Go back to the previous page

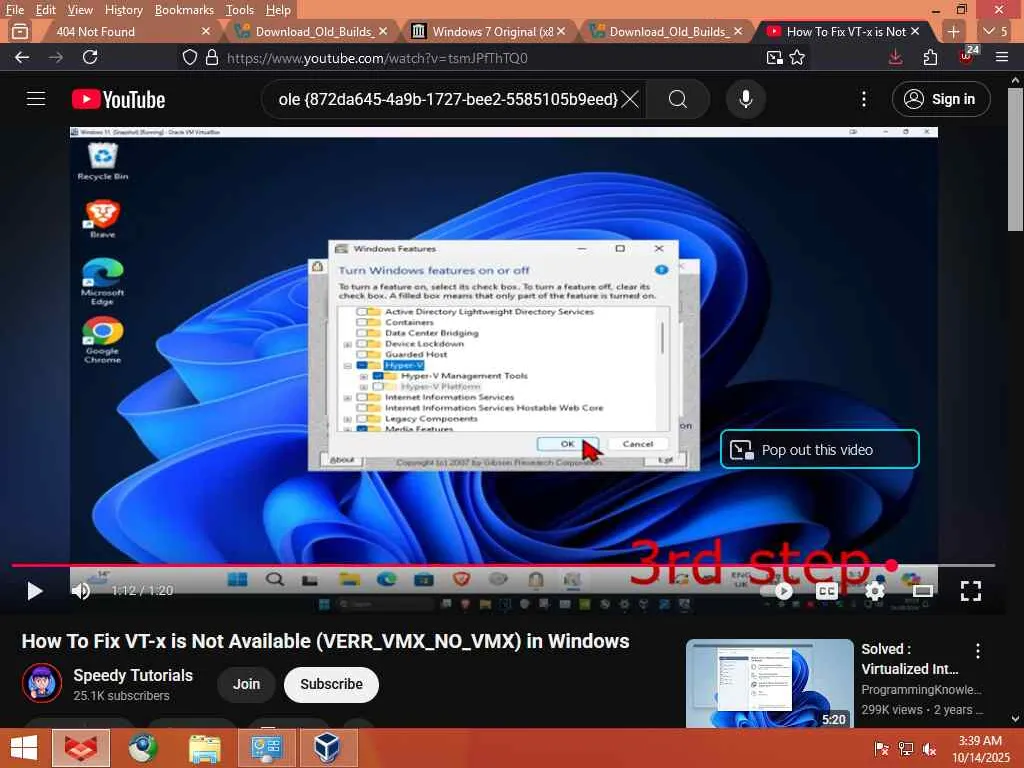tap(22, 57)
